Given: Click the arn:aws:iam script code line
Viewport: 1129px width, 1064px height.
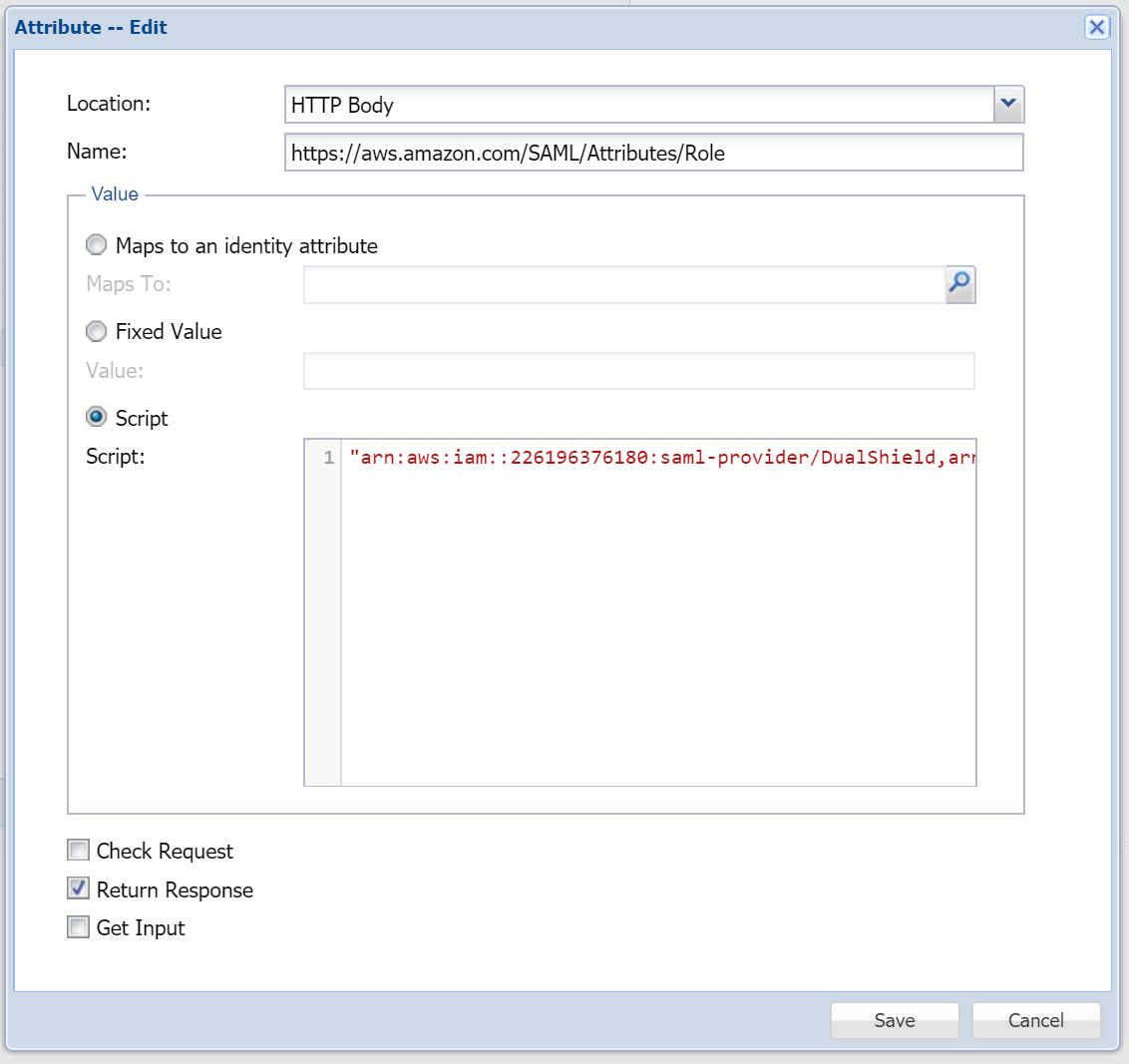Looking at the screenshot, I should (x=658, y=458).
